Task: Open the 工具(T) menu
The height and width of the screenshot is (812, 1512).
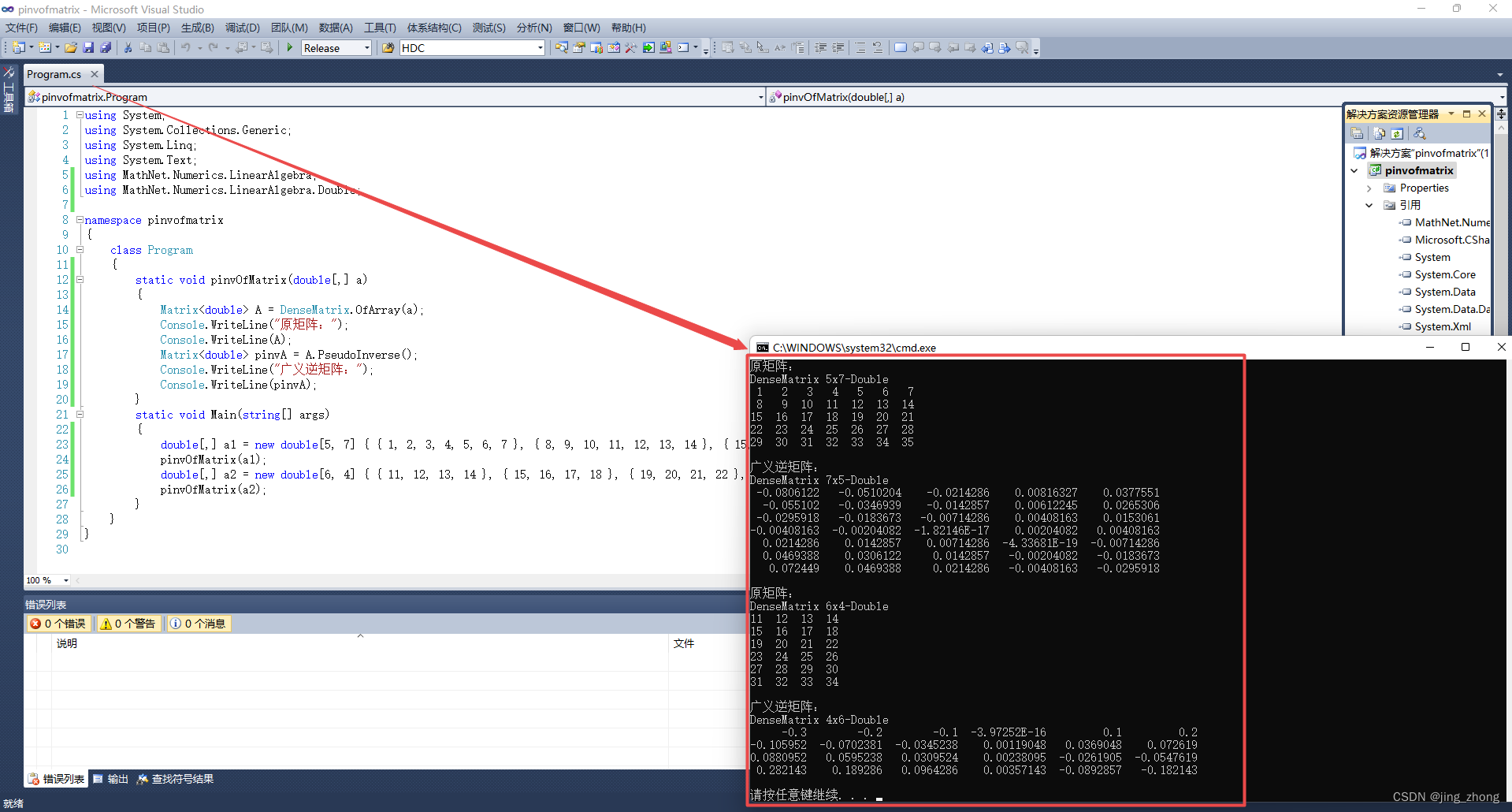Action: [380, 28]
